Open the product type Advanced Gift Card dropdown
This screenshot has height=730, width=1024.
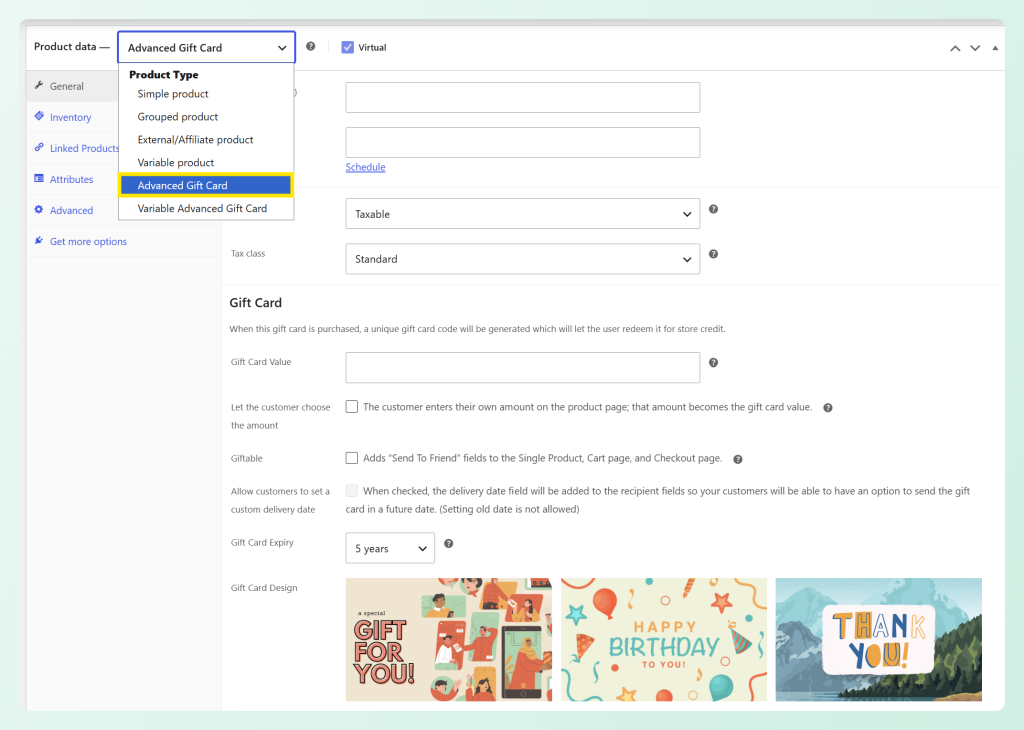(x=206, y=47)
